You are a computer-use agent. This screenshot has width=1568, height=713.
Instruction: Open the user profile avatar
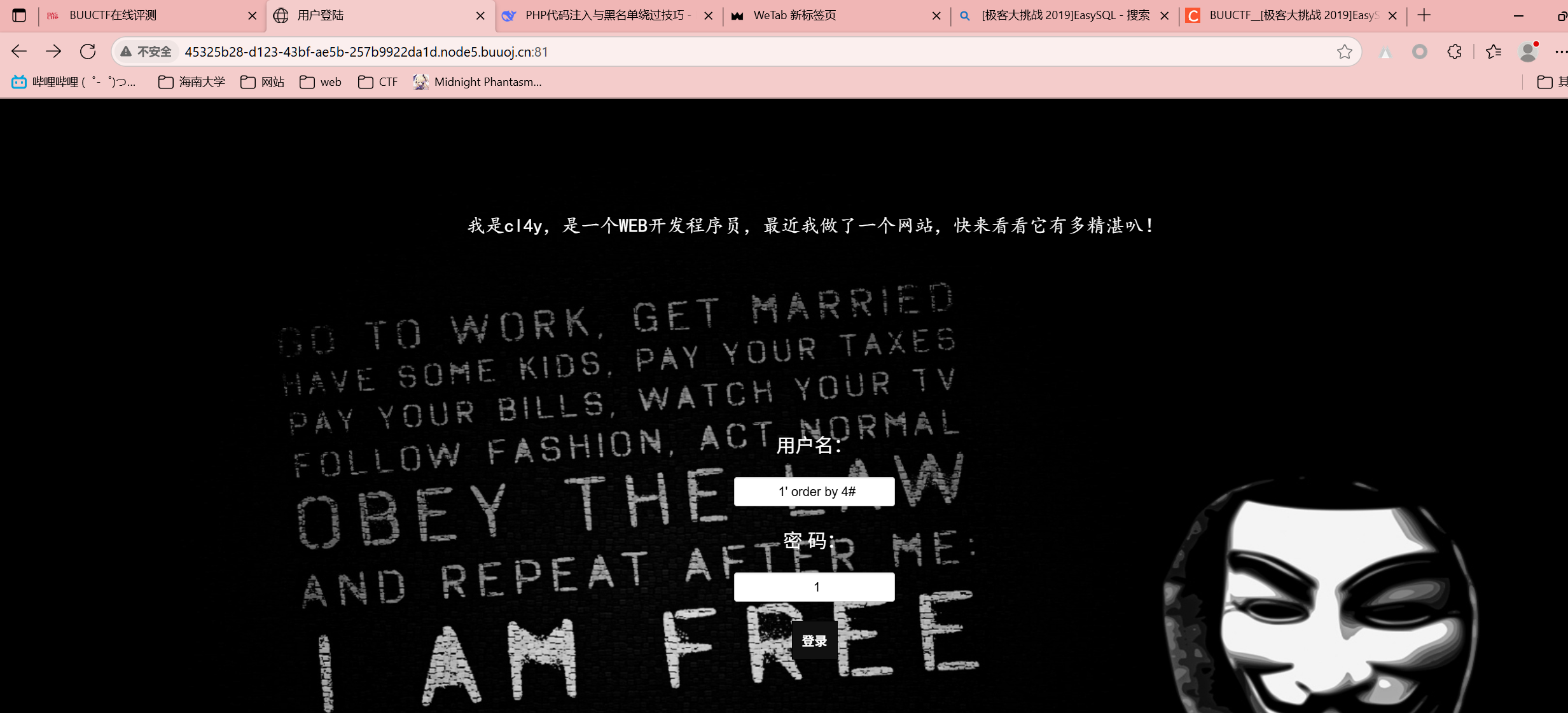point(1528,52)
